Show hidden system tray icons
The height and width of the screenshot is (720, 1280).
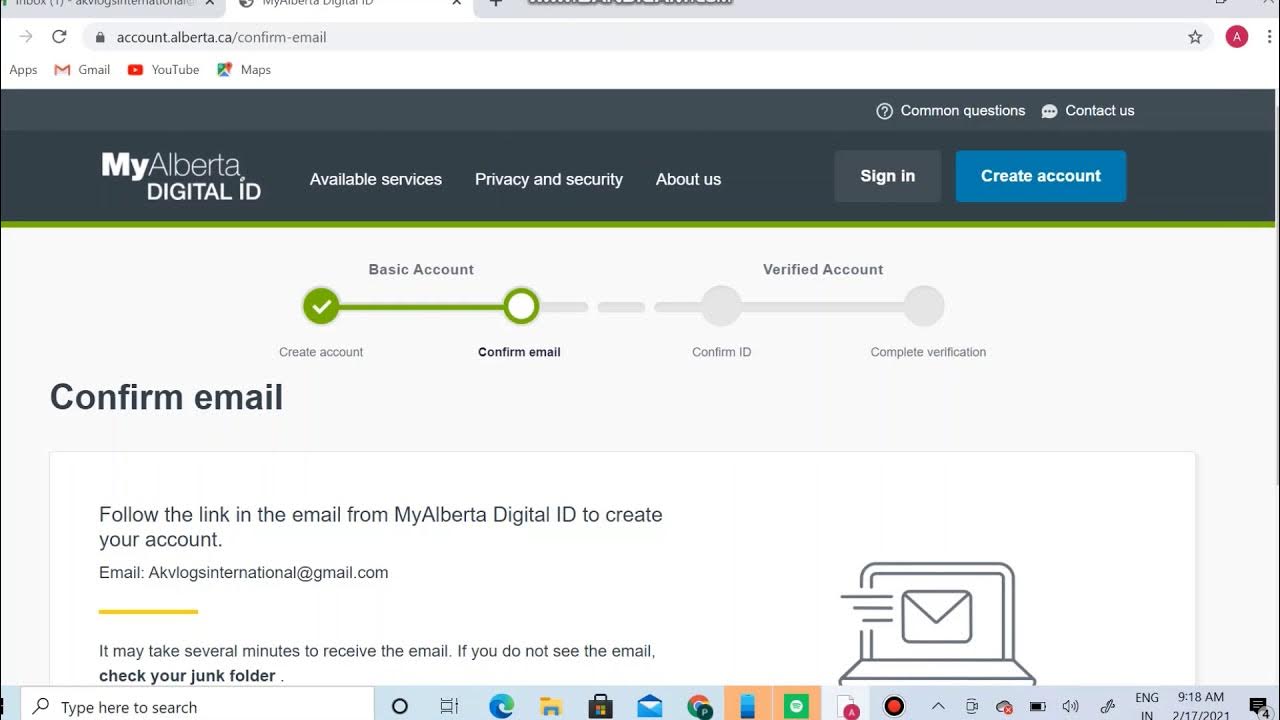point(938,707)
